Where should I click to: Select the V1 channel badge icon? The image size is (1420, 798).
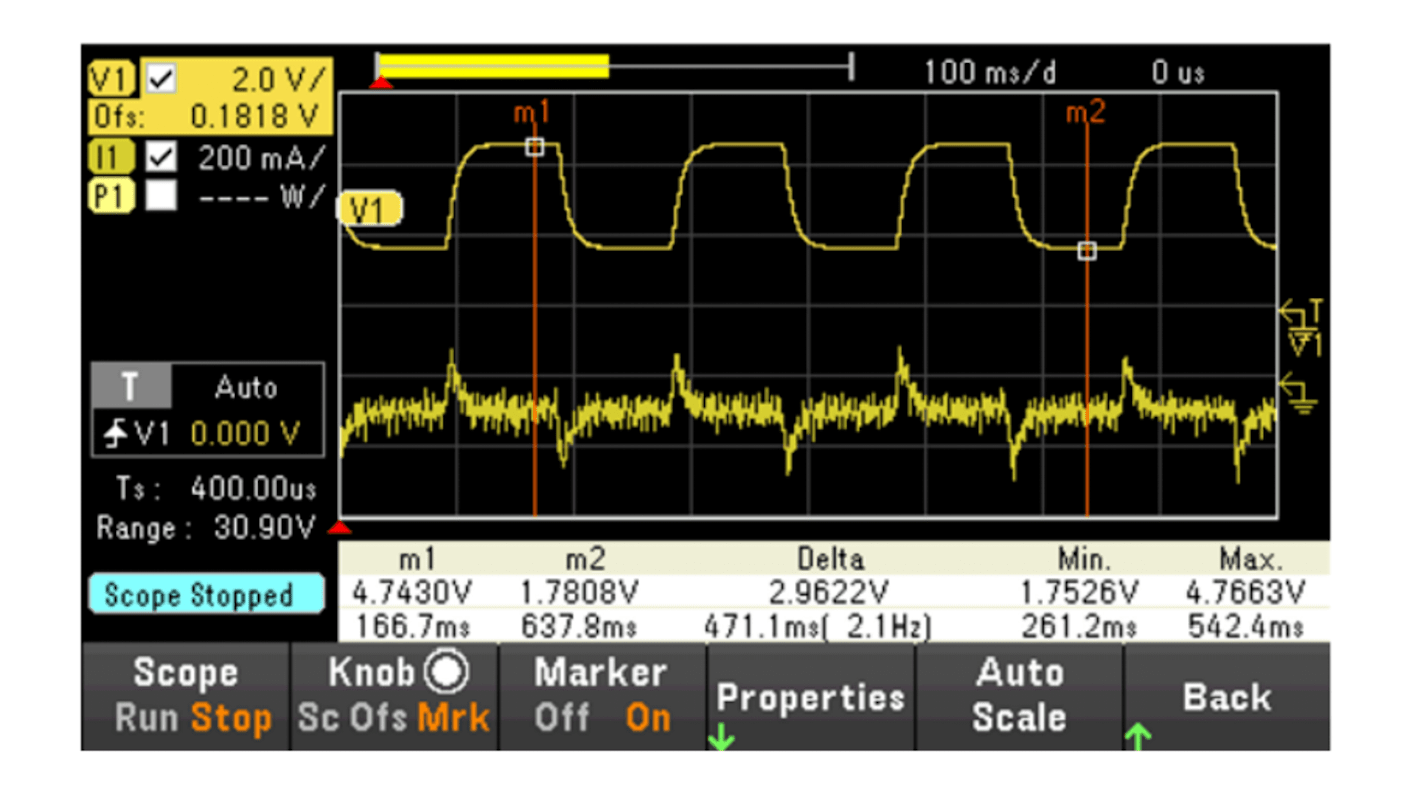coord(111,78)
